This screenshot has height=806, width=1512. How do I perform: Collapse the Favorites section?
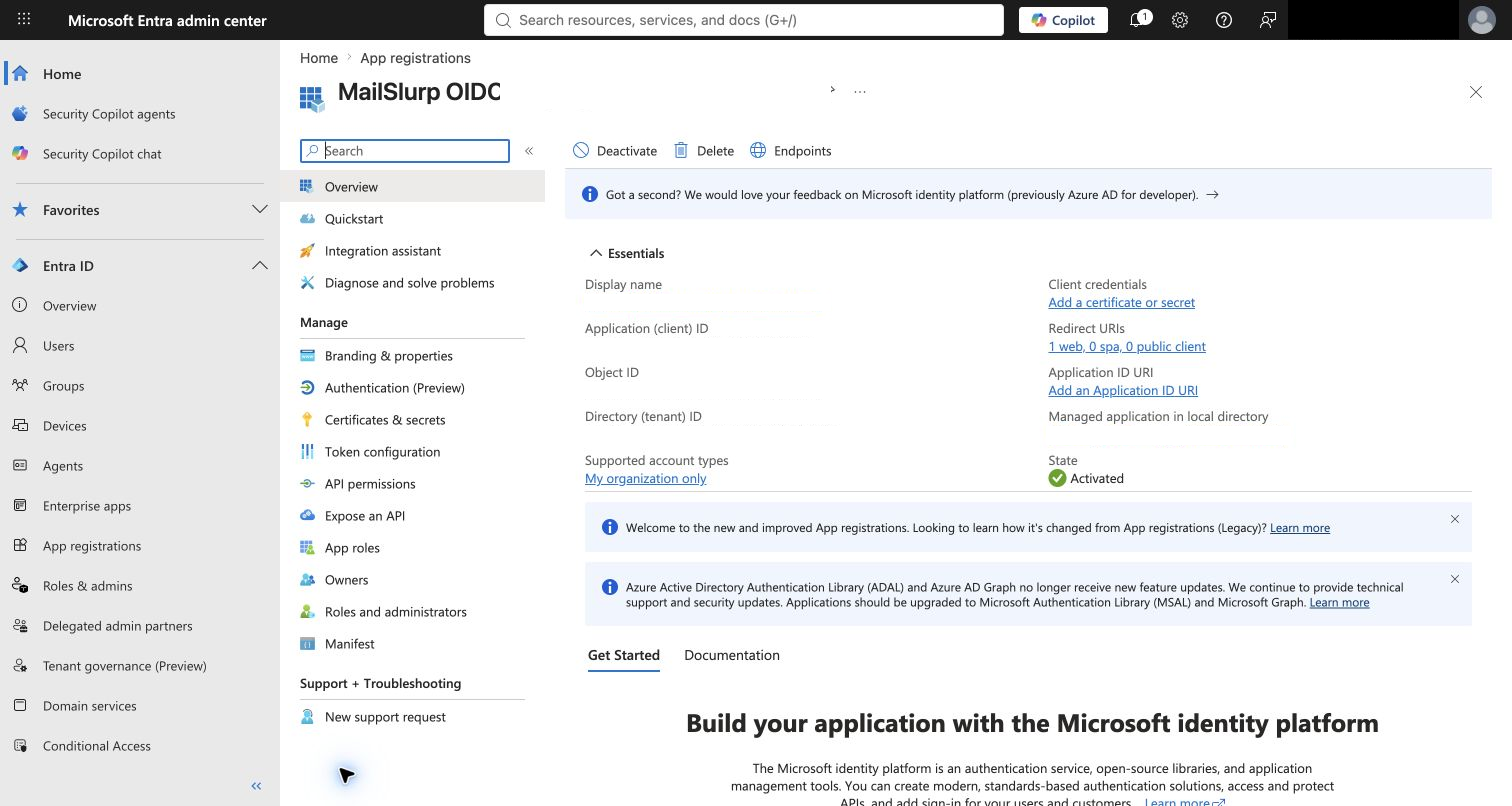click(x=260, y=210)
